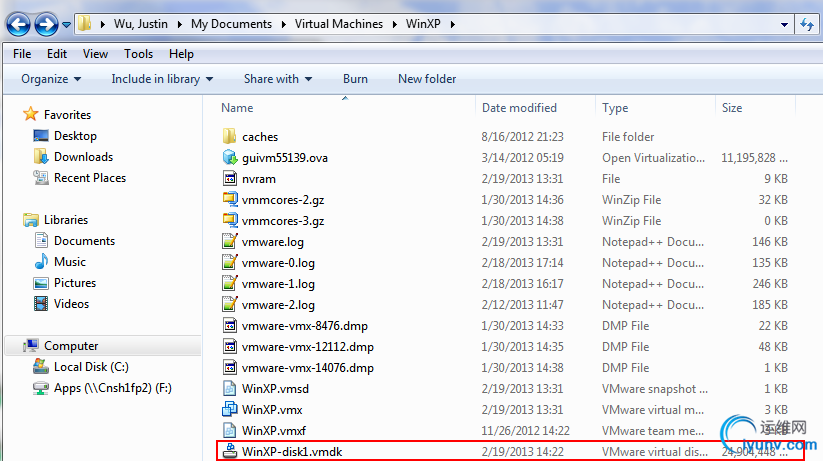The width and height of the screenshot is (823, 461).
Task: Select the WinXP.vmsd snapshot file icon
Action: [x=229, y=389]
